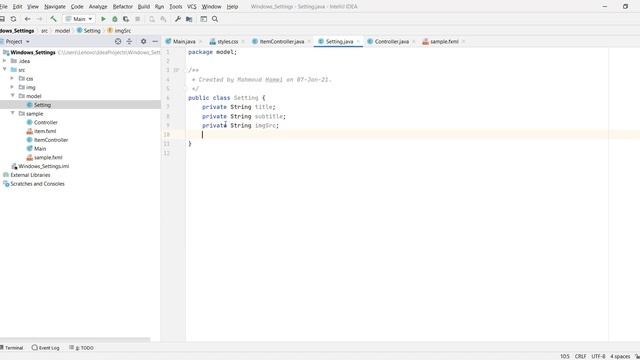Select item.fxml in project tree
The width and height of the screenshot is (640, 360).
click(x=45, y=131)
